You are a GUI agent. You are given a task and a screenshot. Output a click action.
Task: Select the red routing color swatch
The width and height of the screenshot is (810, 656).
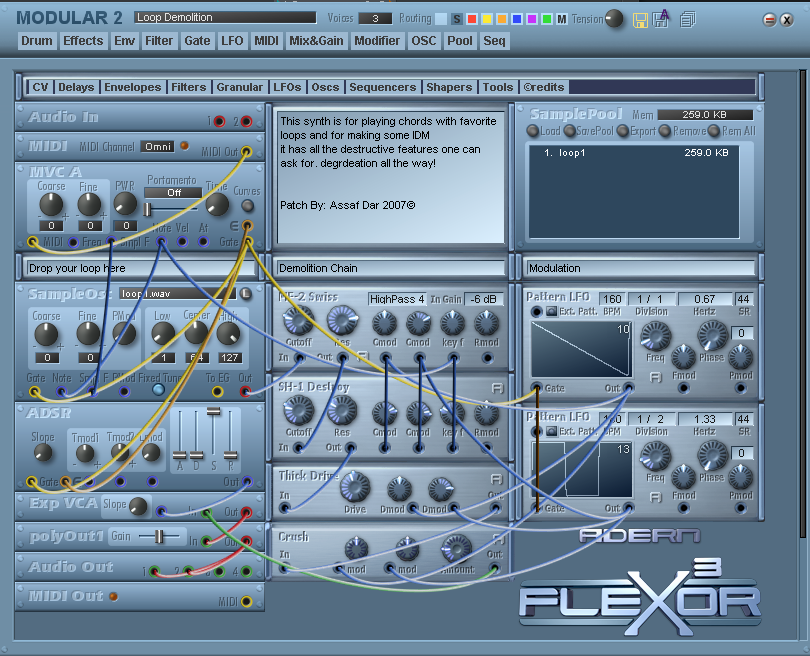472,20
